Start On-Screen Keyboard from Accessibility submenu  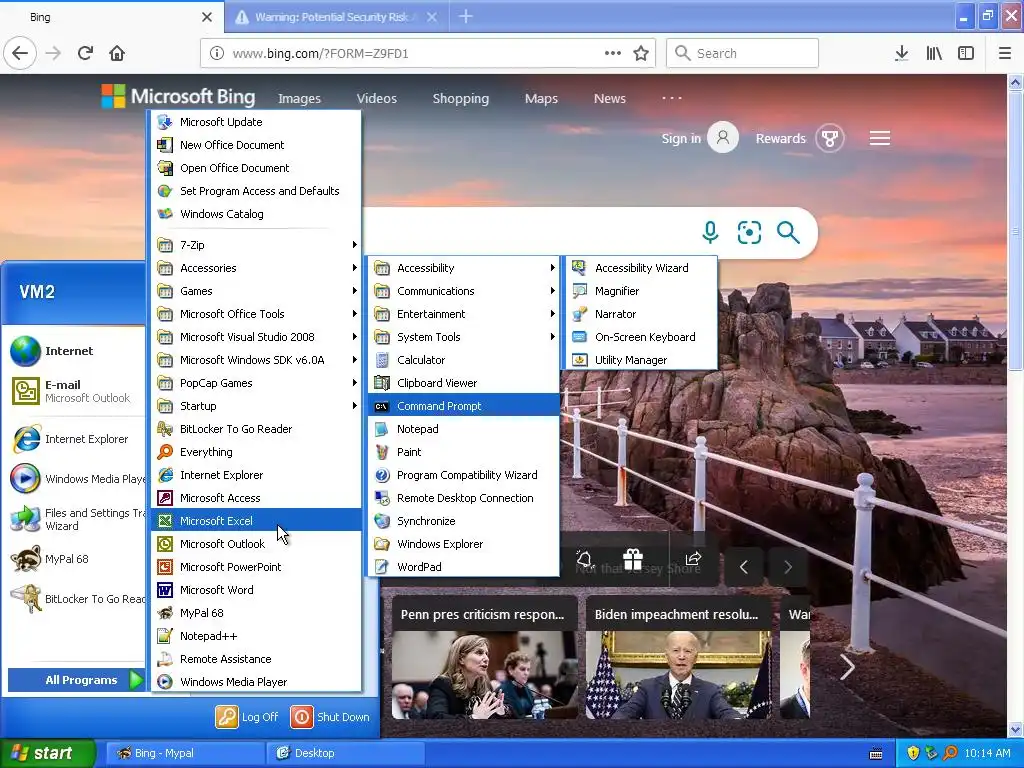click(641, 337)
